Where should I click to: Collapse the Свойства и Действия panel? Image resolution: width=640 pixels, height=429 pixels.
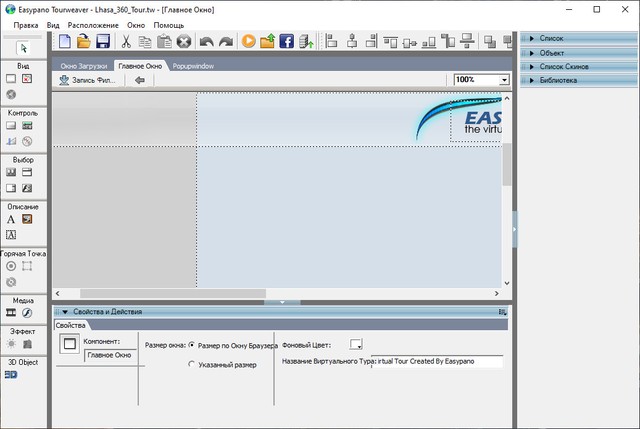(65, 312)
